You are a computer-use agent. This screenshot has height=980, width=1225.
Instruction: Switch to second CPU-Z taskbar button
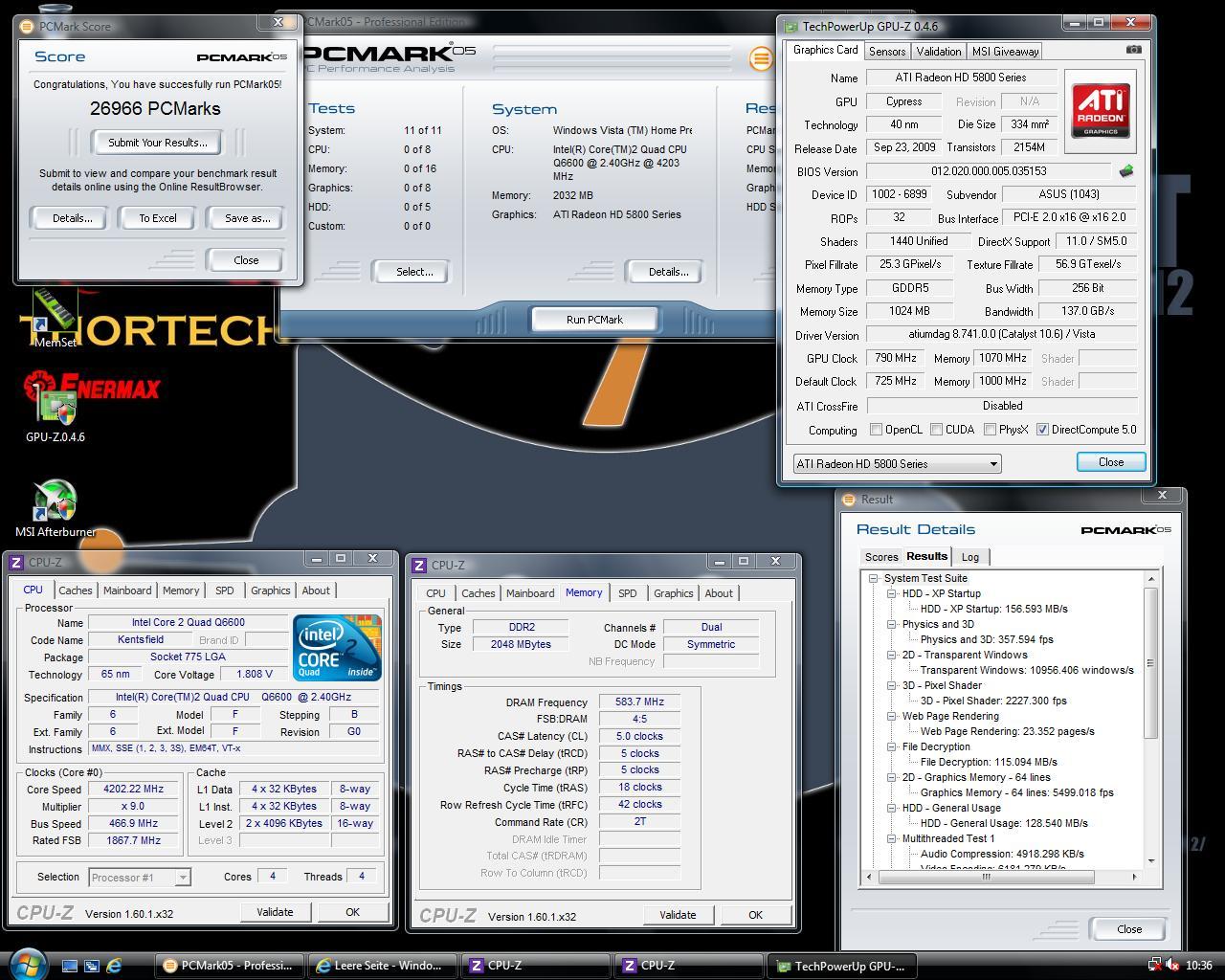tap(689, 966)
